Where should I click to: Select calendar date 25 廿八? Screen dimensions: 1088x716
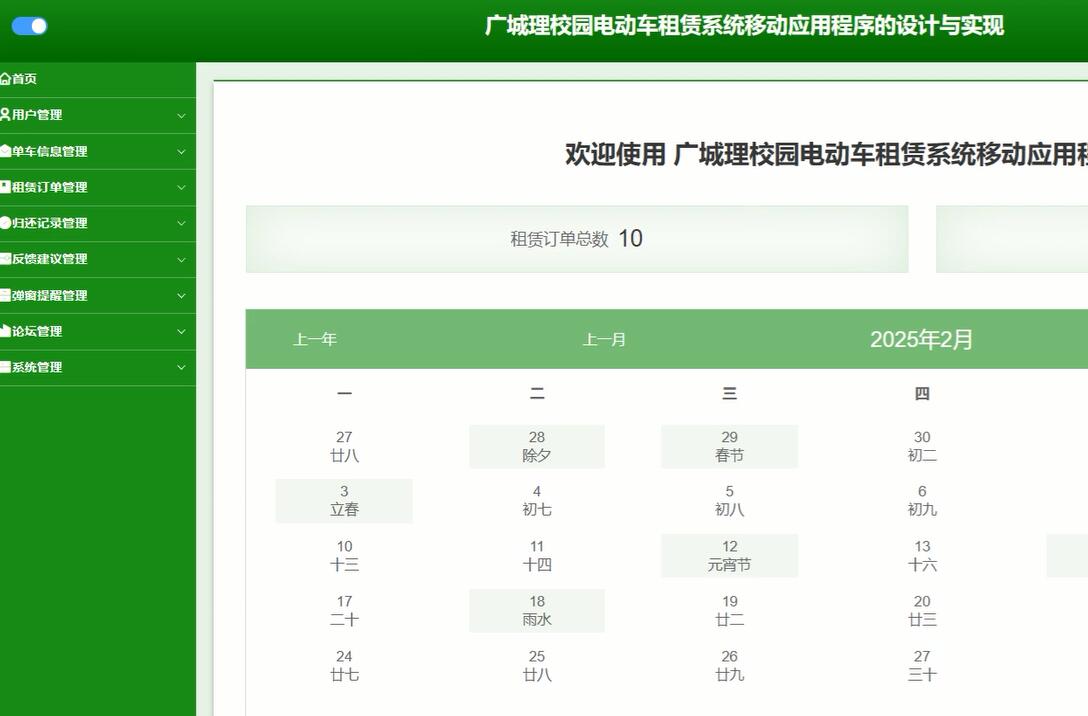pos(537,665)
